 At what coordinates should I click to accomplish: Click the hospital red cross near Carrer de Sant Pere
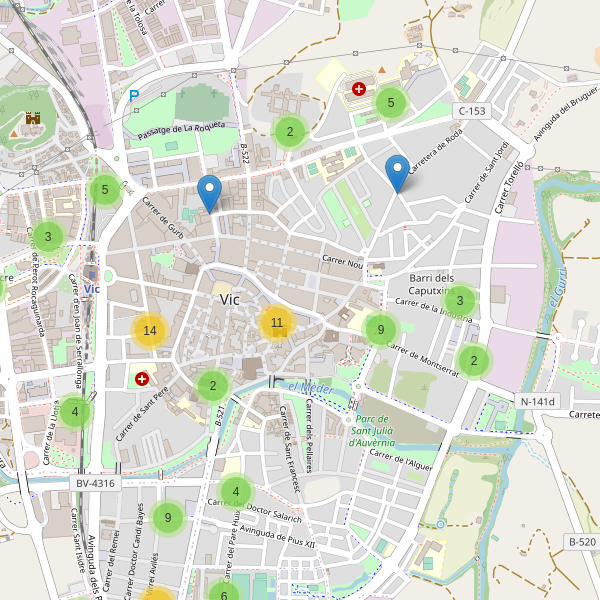(142, 380)
